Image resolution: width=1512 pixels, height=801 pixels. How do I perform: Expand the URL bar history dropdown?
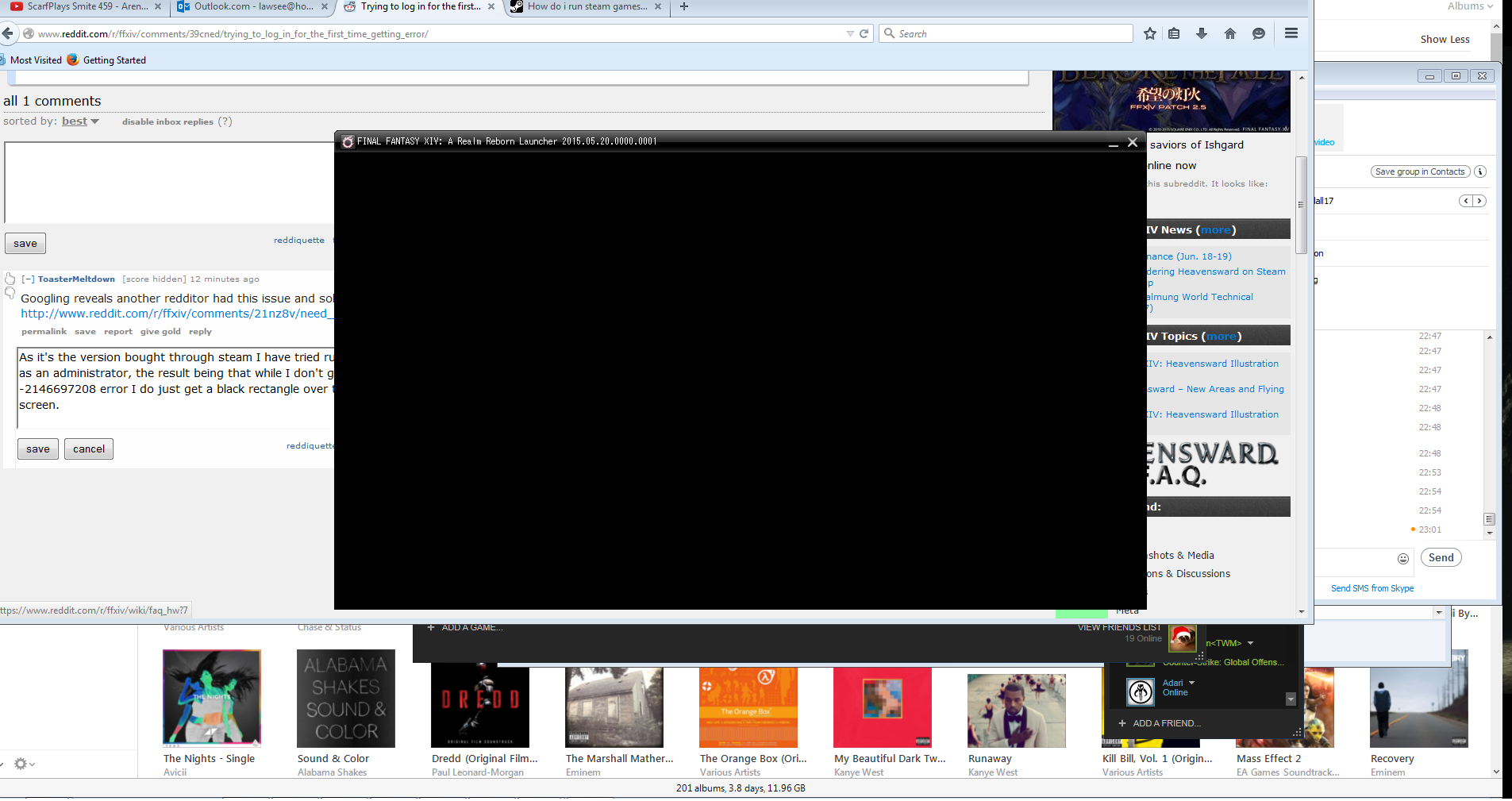[850, 33]
